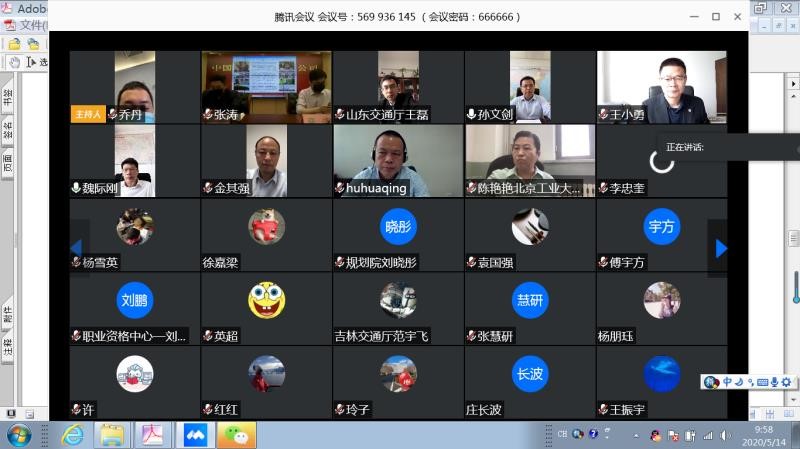Click the Open file icon in Adobe
This screenshot has width=800, height=449.
tap(14, 44)
